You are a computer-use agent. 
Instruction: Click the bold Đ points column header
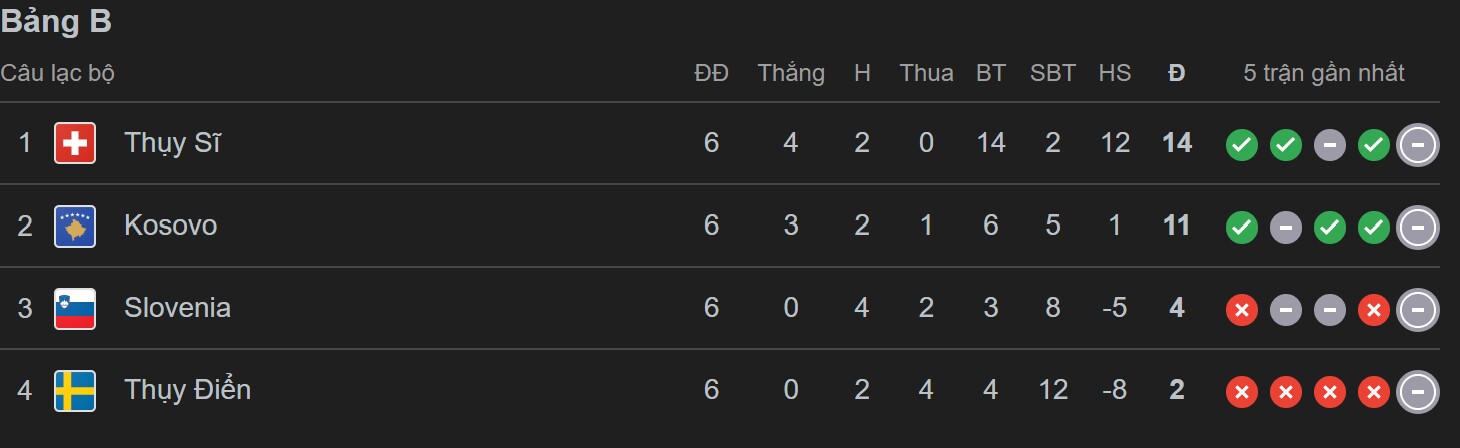[1177, 73]
